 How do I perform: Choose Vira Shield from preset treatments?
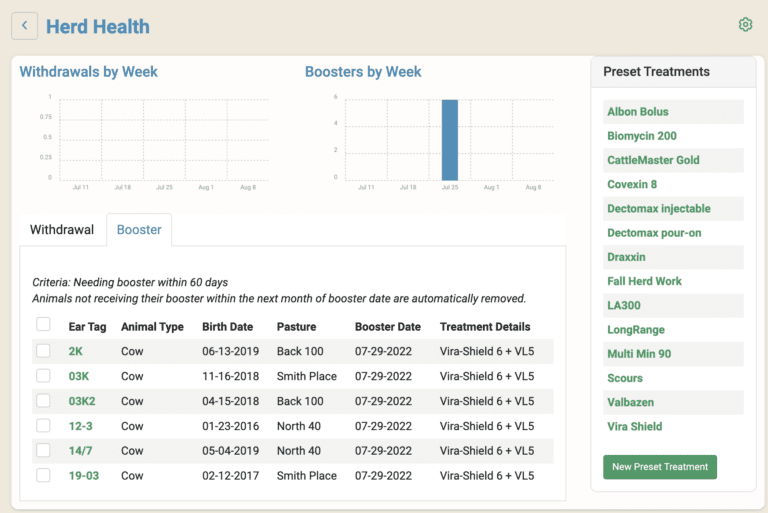click(x=634, y=427)
